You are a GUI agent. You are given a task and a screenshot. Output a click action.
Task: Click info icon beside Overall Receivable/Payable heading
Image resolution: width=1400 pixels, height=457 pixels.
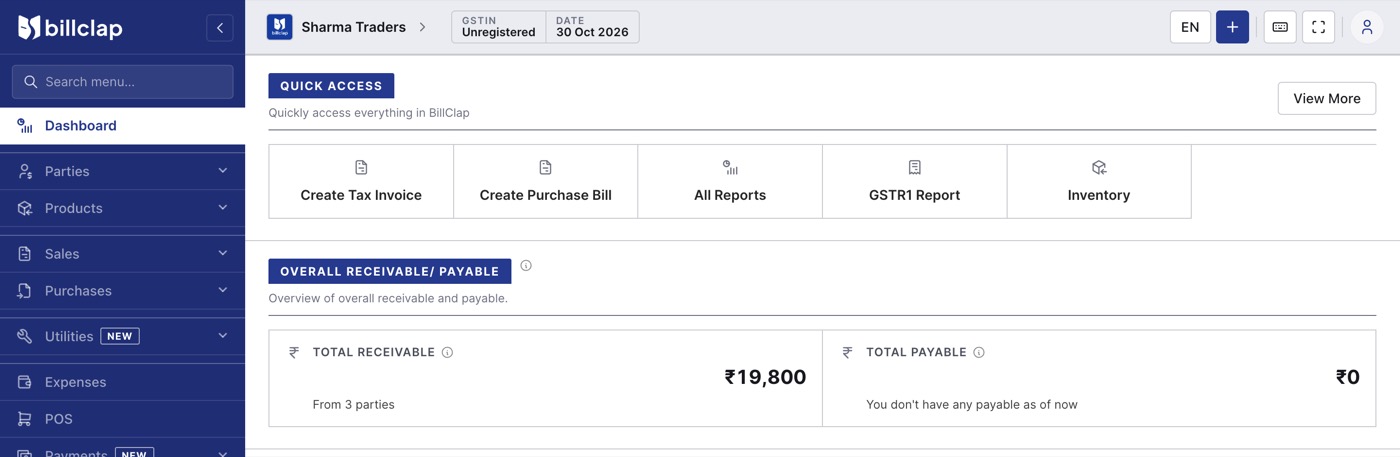(526, 266)
